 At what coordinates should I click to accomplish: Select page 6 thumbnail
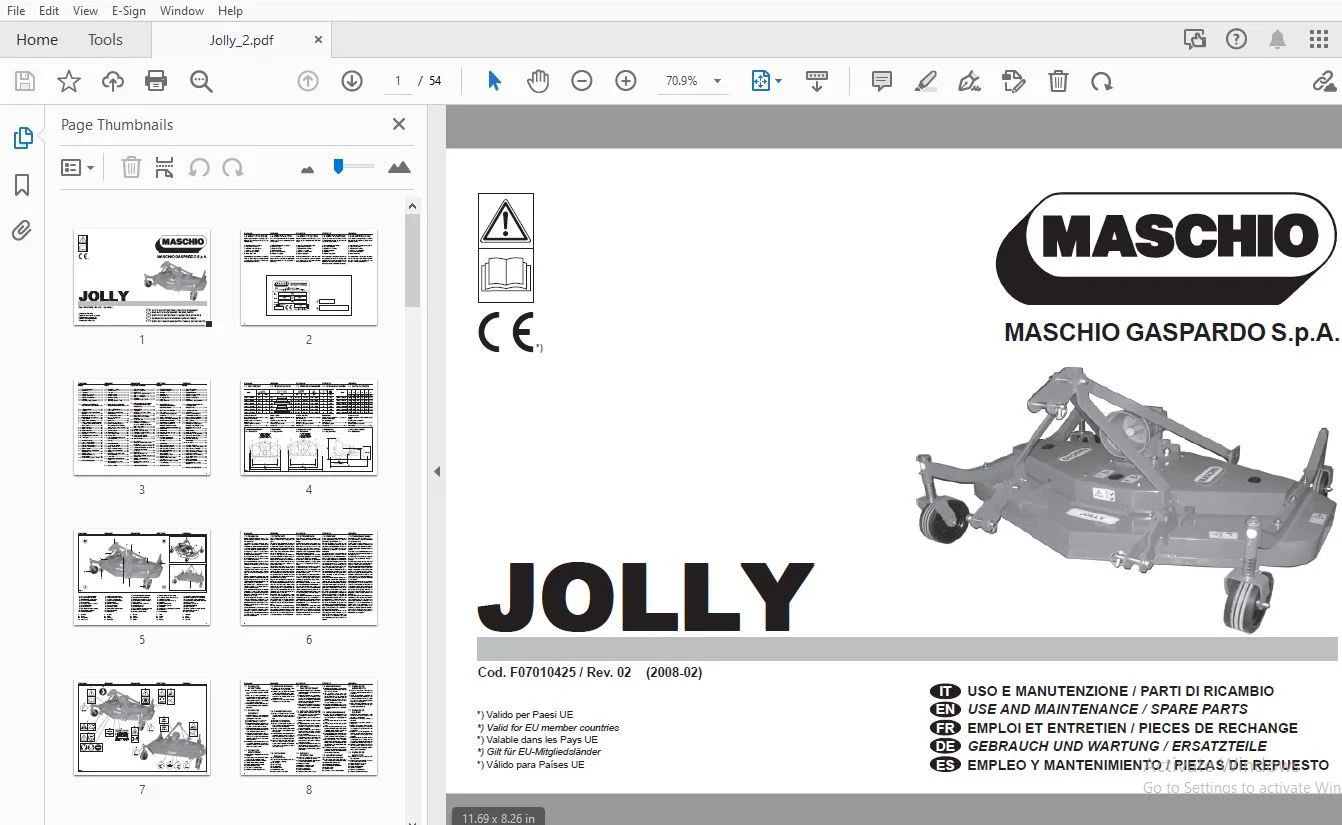coord(309,577)
